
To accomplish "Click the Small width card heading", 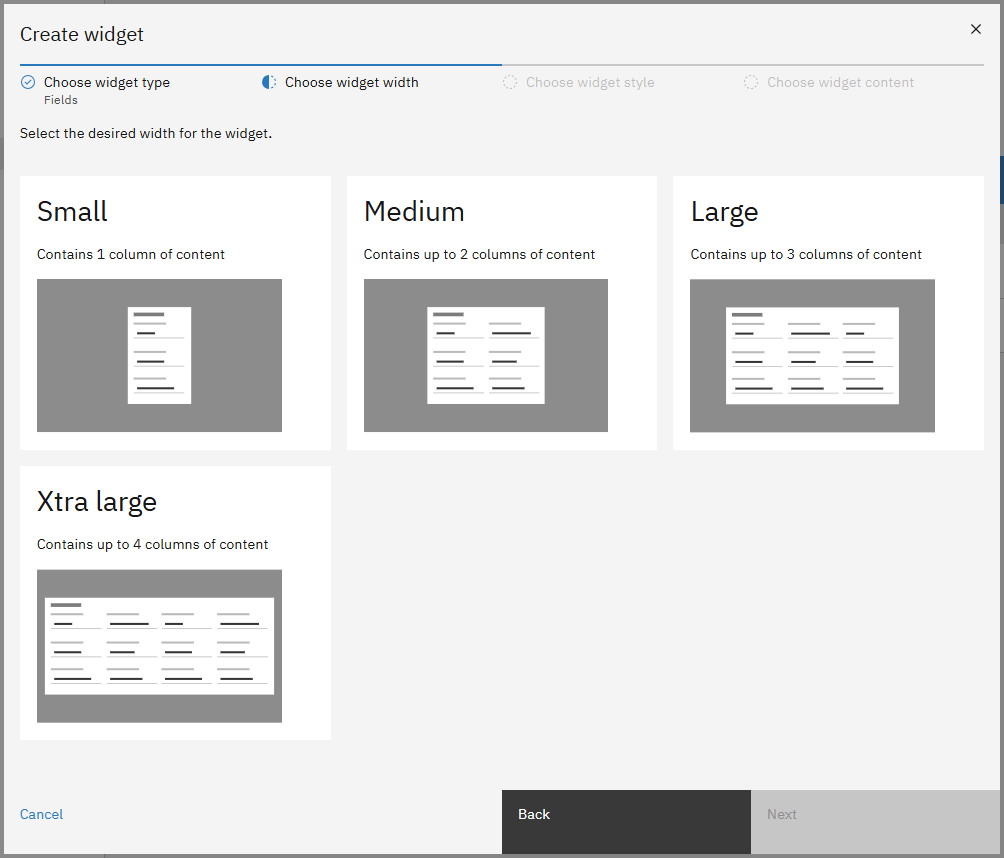I will pos(72,212).
